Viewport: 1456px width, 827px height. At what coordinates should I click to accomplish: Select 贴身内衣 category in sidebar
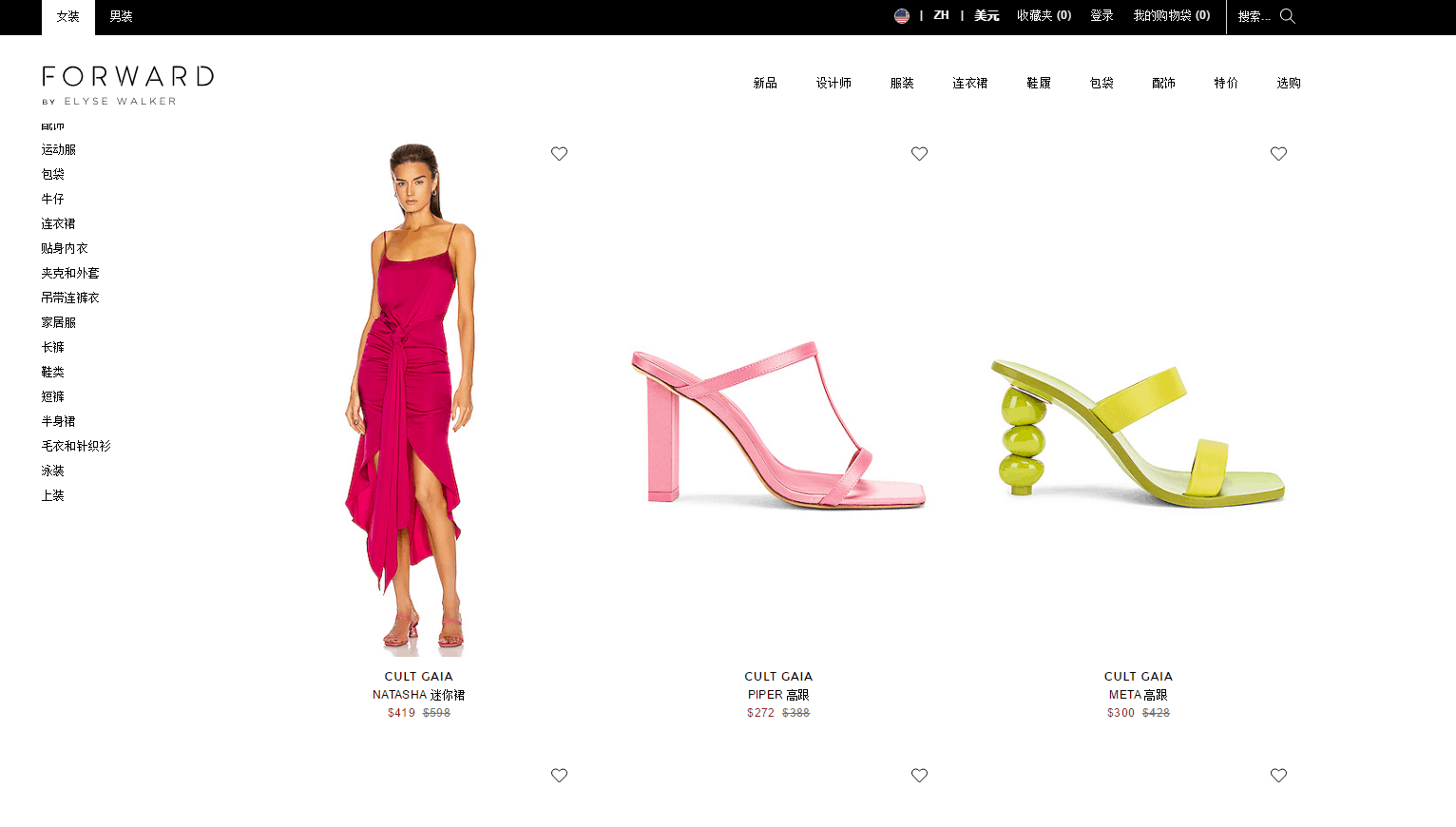pos(65,249)
